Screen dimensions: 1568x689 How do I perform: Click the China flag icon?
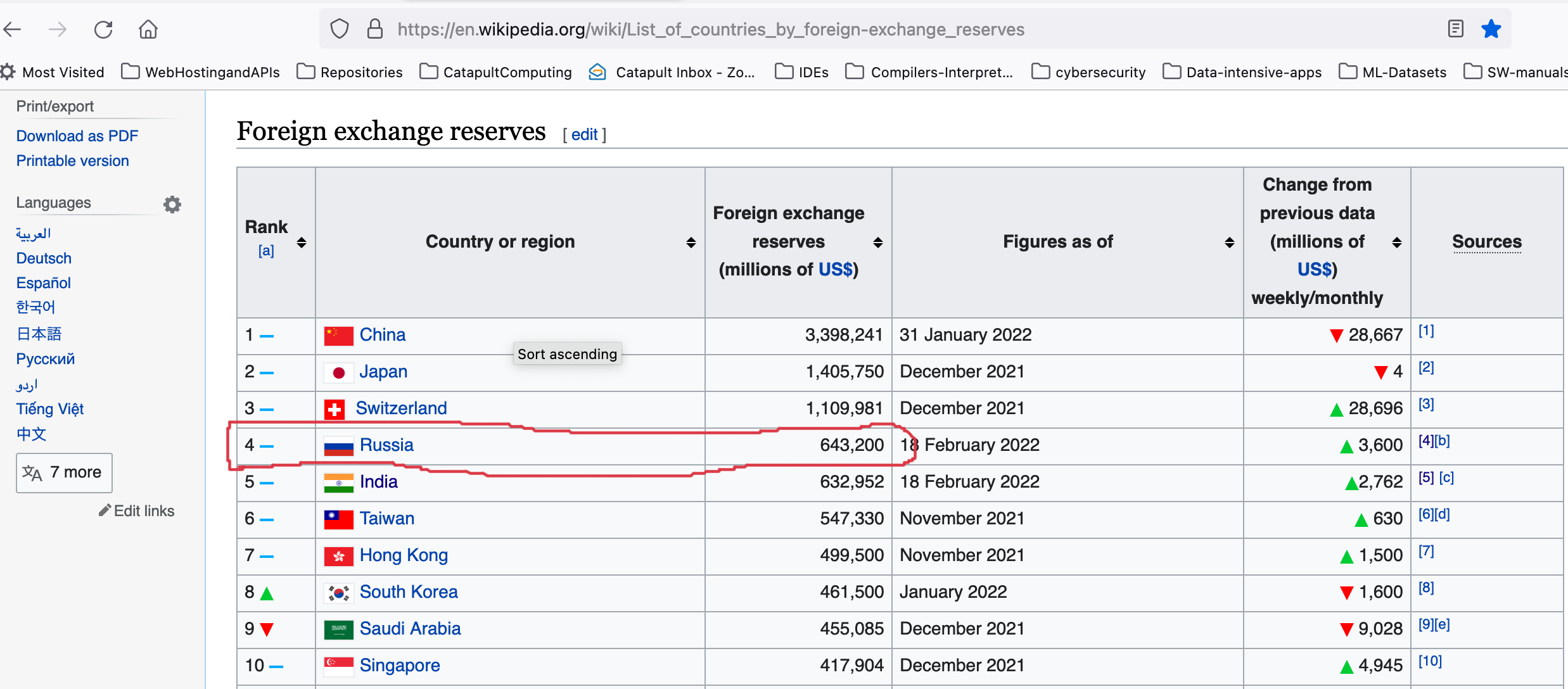338,336
